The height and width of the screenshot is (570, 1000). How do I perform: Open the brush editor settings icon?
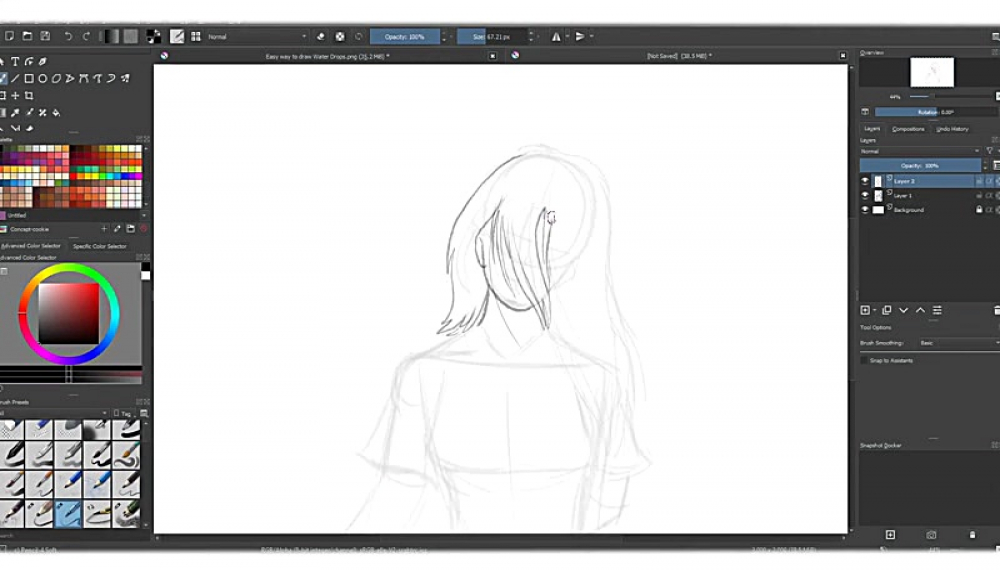[177, 37]
